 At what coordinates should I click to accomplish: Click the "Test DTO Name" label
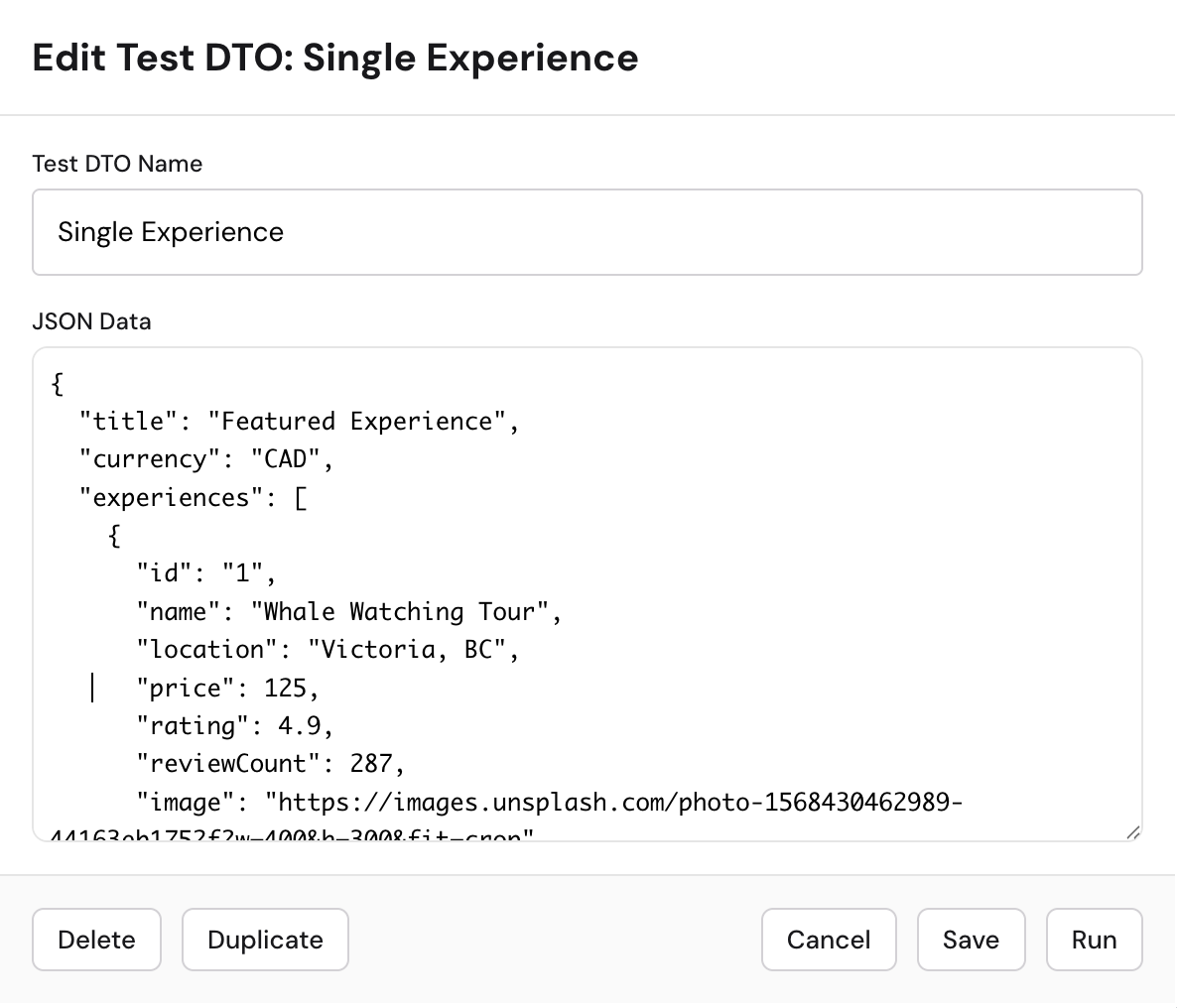coord(117,164)
